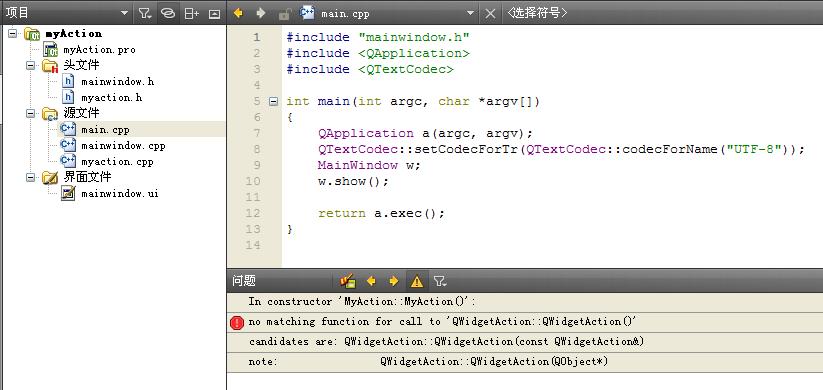Click the myAction.pro Qt file icon
Image resolution: width=823 pixels, height=390 pixels.
(50, 49)
